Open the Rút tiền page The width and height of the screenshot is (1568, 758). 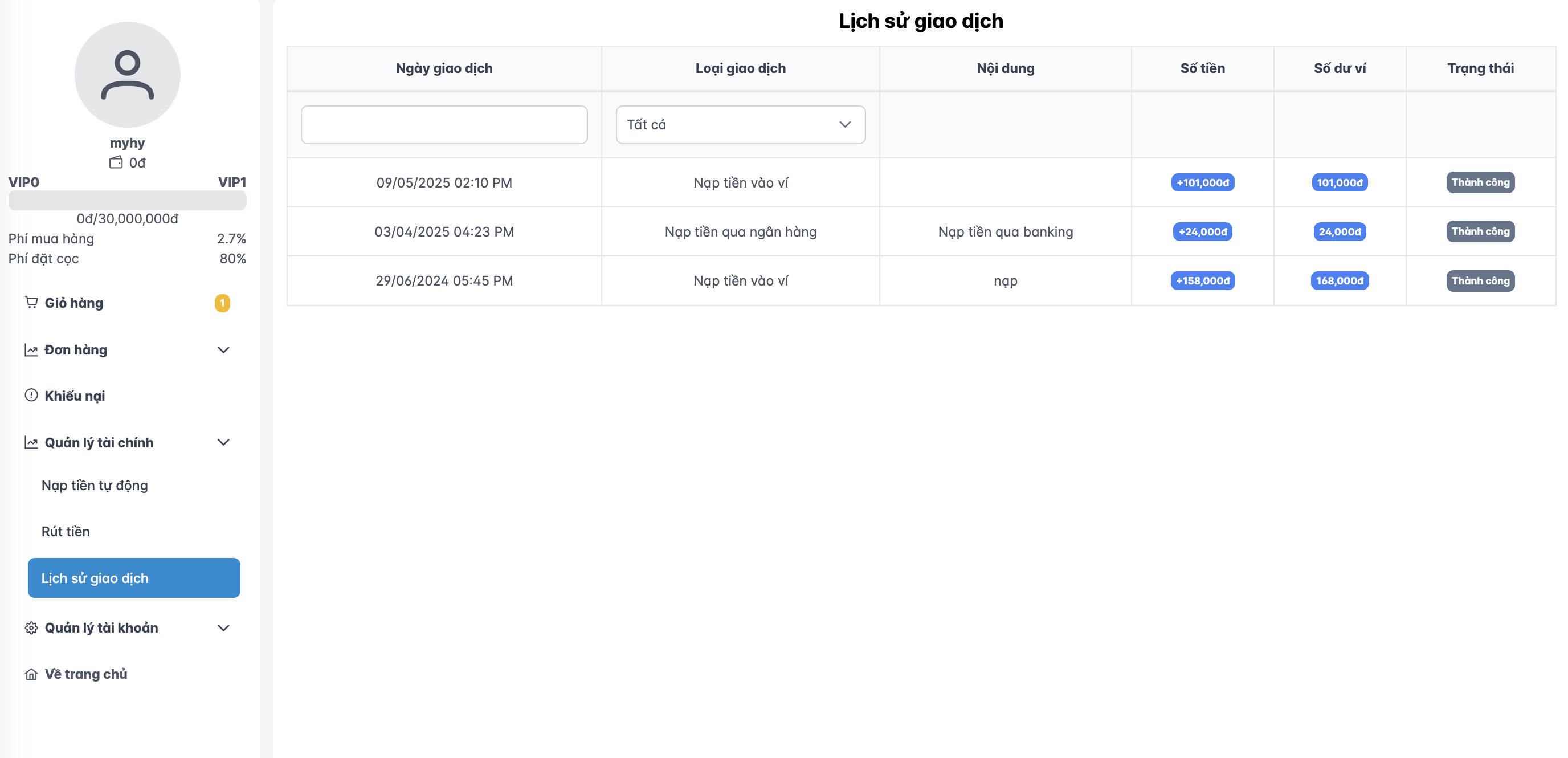tap(66, 531)
